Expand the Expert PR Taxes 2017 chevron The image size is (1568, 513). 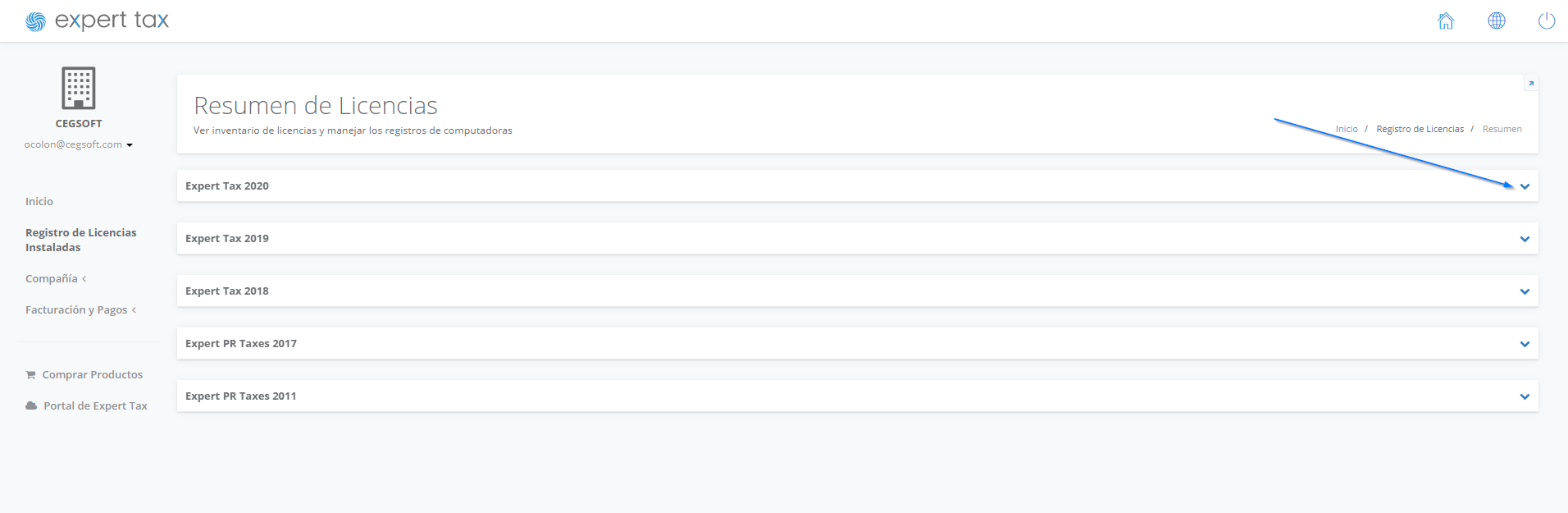point(1525,344)
